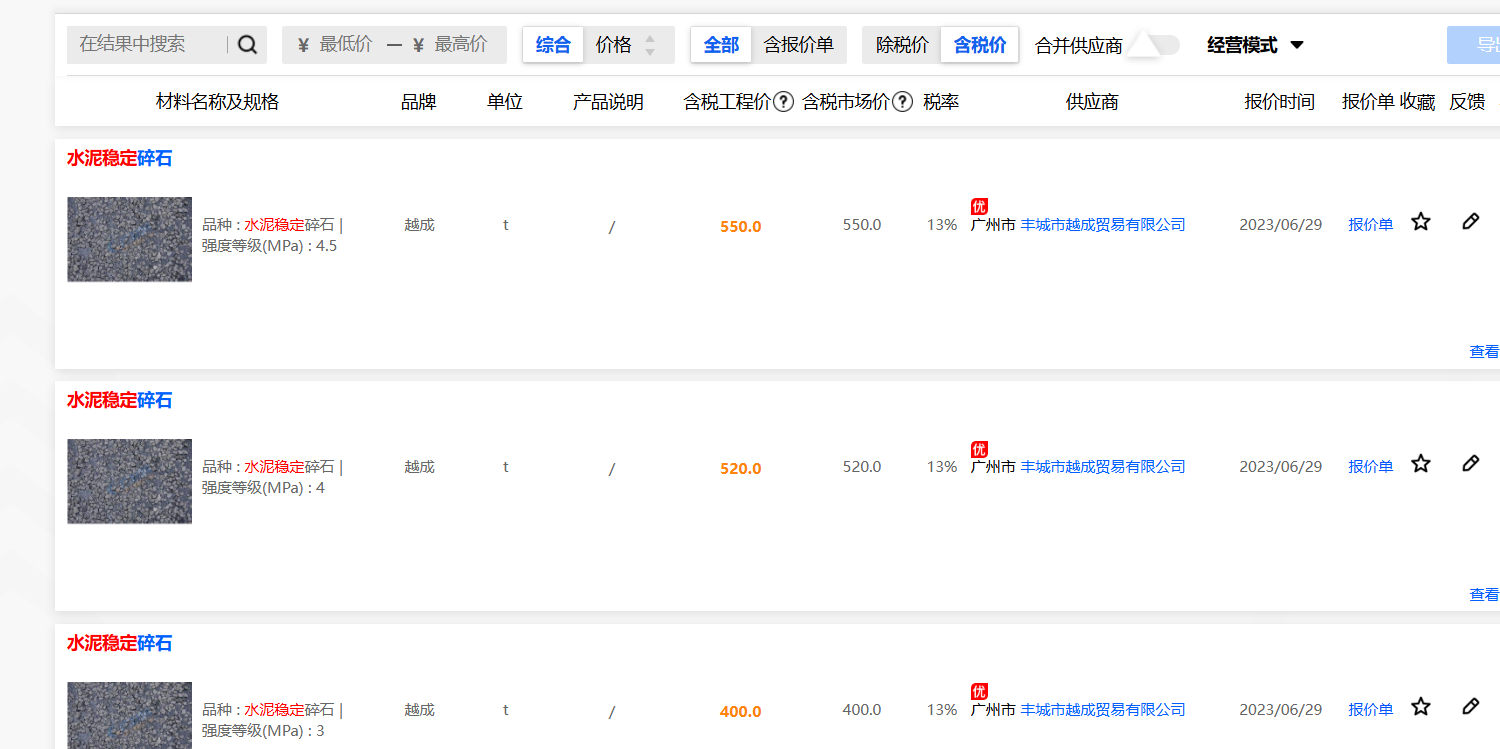Click help icon beside 含税工程价
Viewport: 1500px width, 749px height.
coord(784,102)
